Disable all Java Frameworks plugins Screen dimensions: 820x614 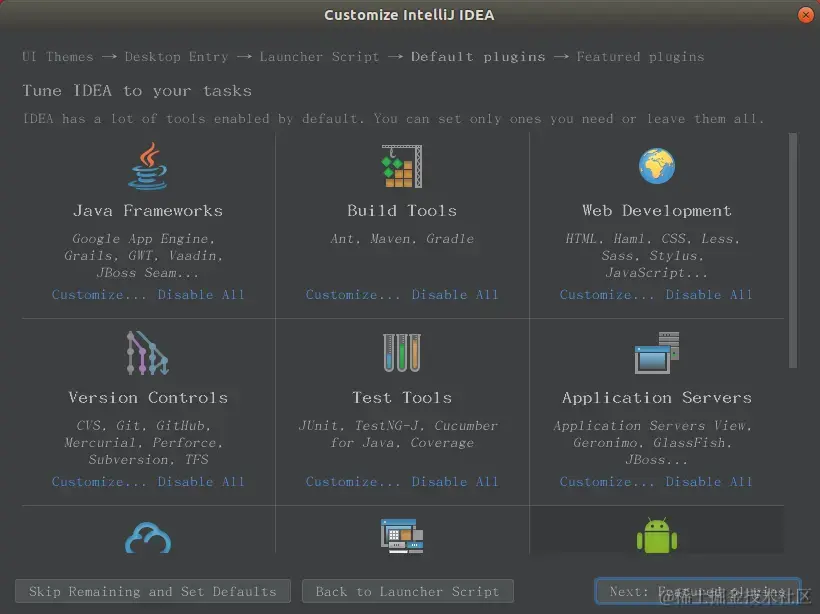point(201,295)
